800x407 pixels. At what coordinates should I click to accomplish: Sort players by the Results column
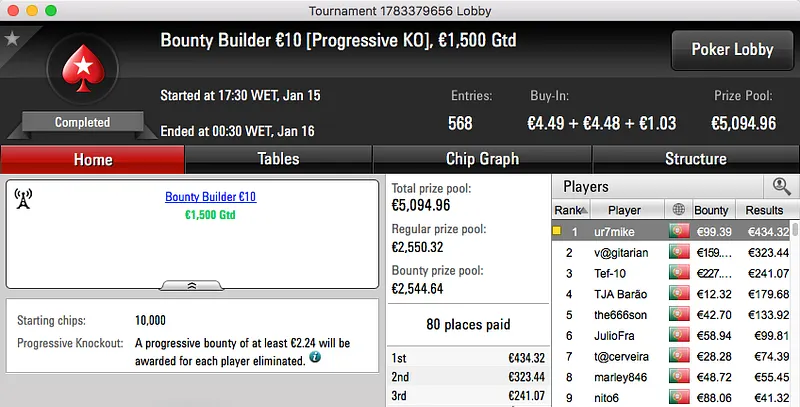pyautogui.click(x=764, y=210)
